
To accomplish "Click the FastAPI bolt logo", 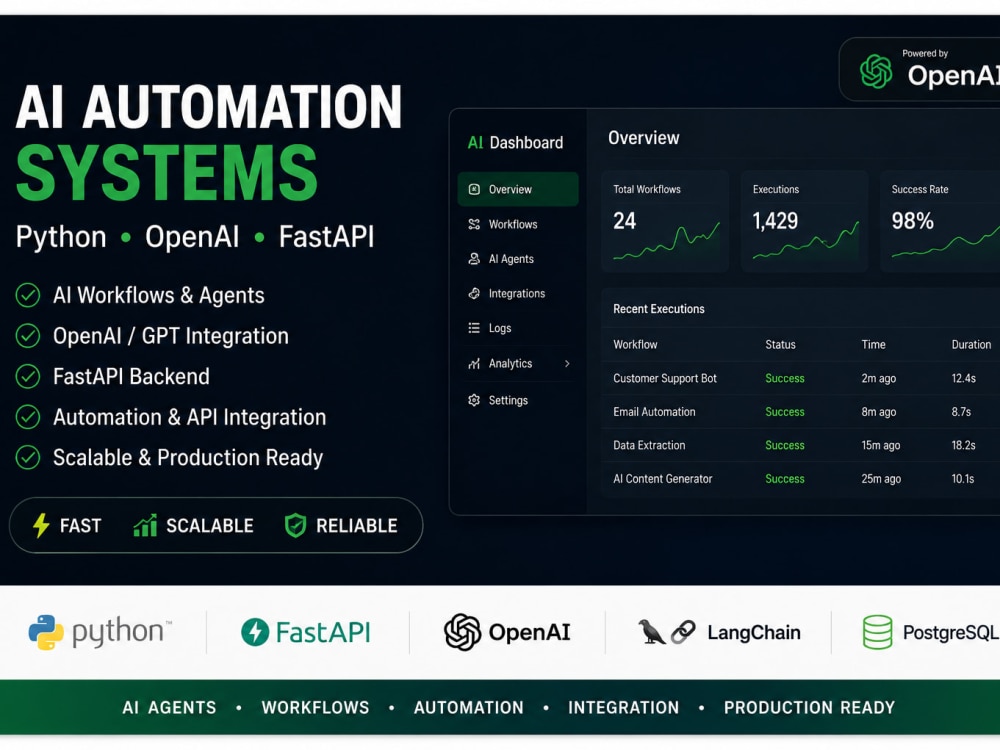I will [x=255, y=632].
